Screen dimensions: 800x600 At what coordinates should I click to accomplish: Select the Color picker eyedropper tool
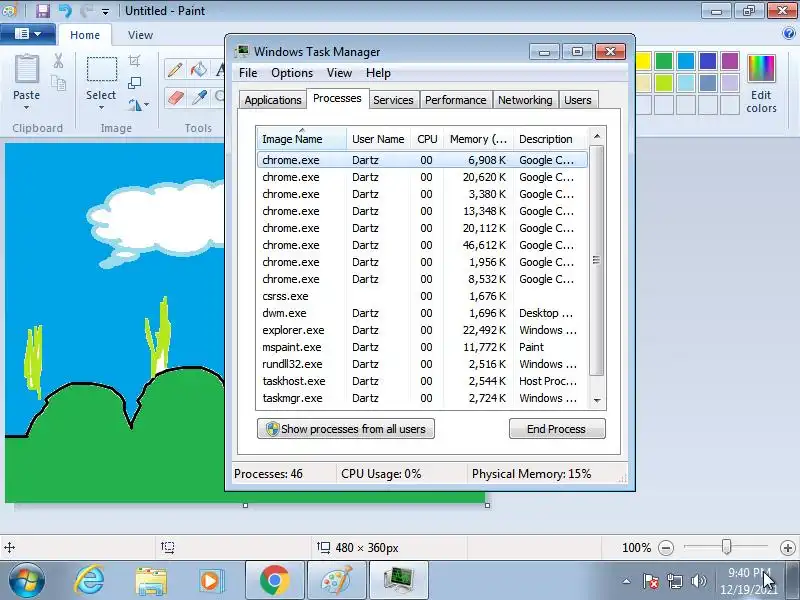[198, 96]
